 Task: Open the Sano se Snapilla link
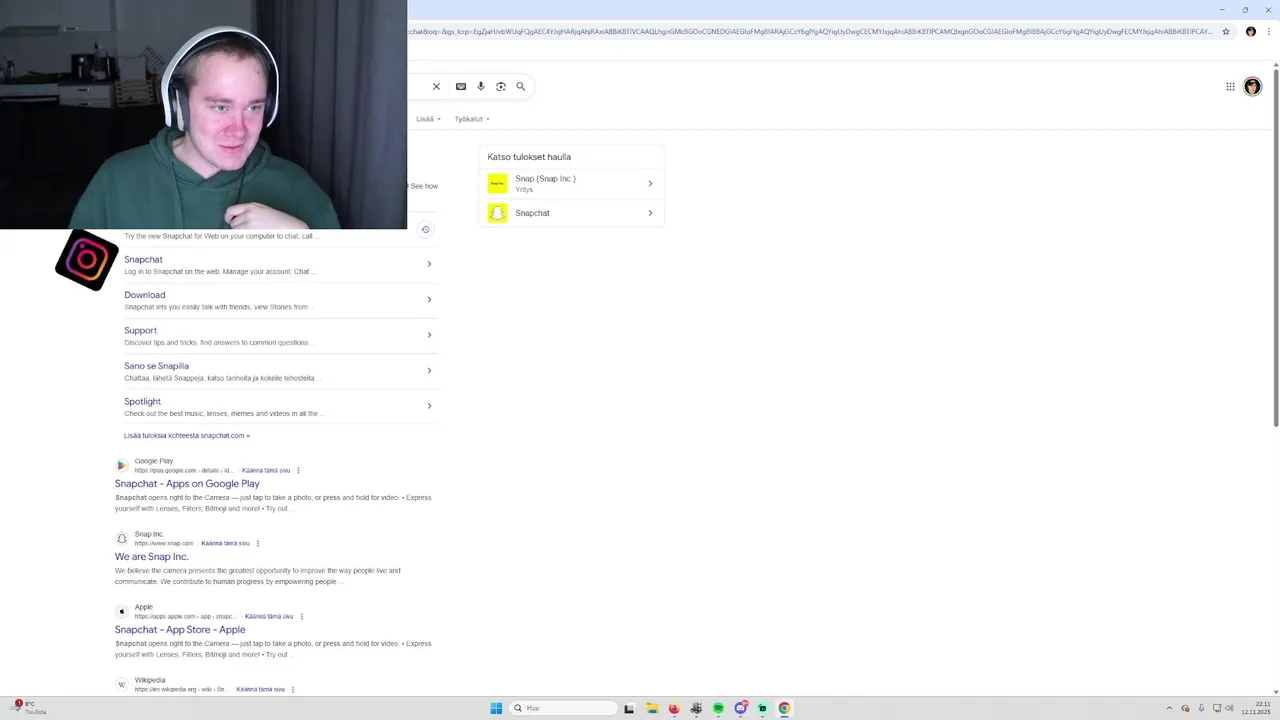156,366
